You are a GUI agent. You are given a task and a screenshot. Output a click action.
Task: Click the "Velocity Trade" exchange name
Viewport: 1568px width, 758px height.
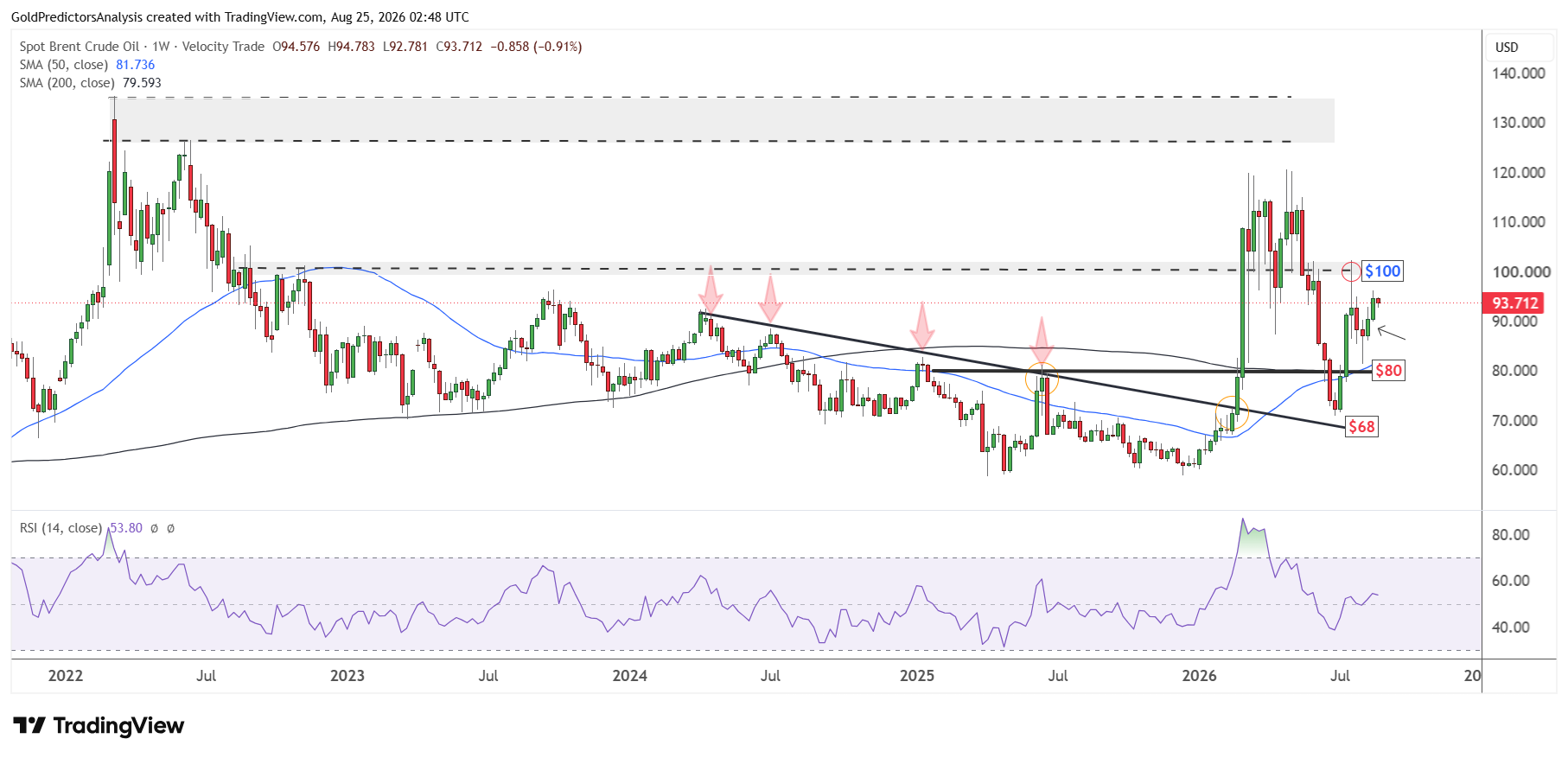(223, 47)
